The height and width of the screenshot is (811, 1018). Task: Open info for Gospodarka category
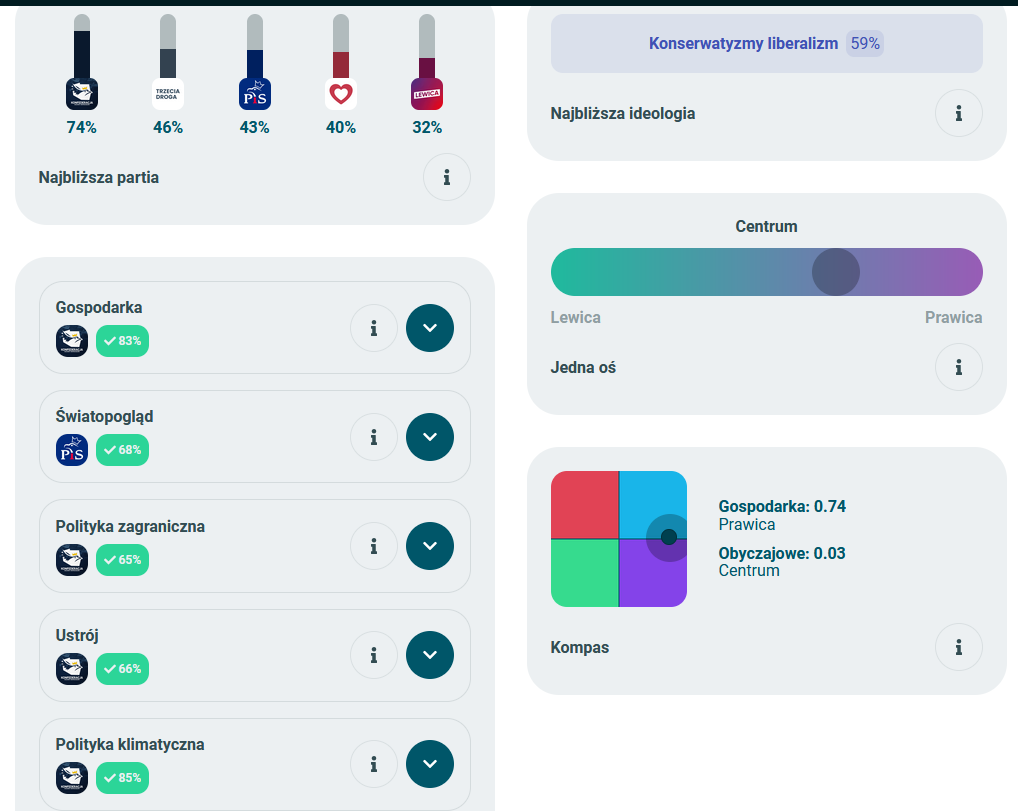[x=374, y=329]
